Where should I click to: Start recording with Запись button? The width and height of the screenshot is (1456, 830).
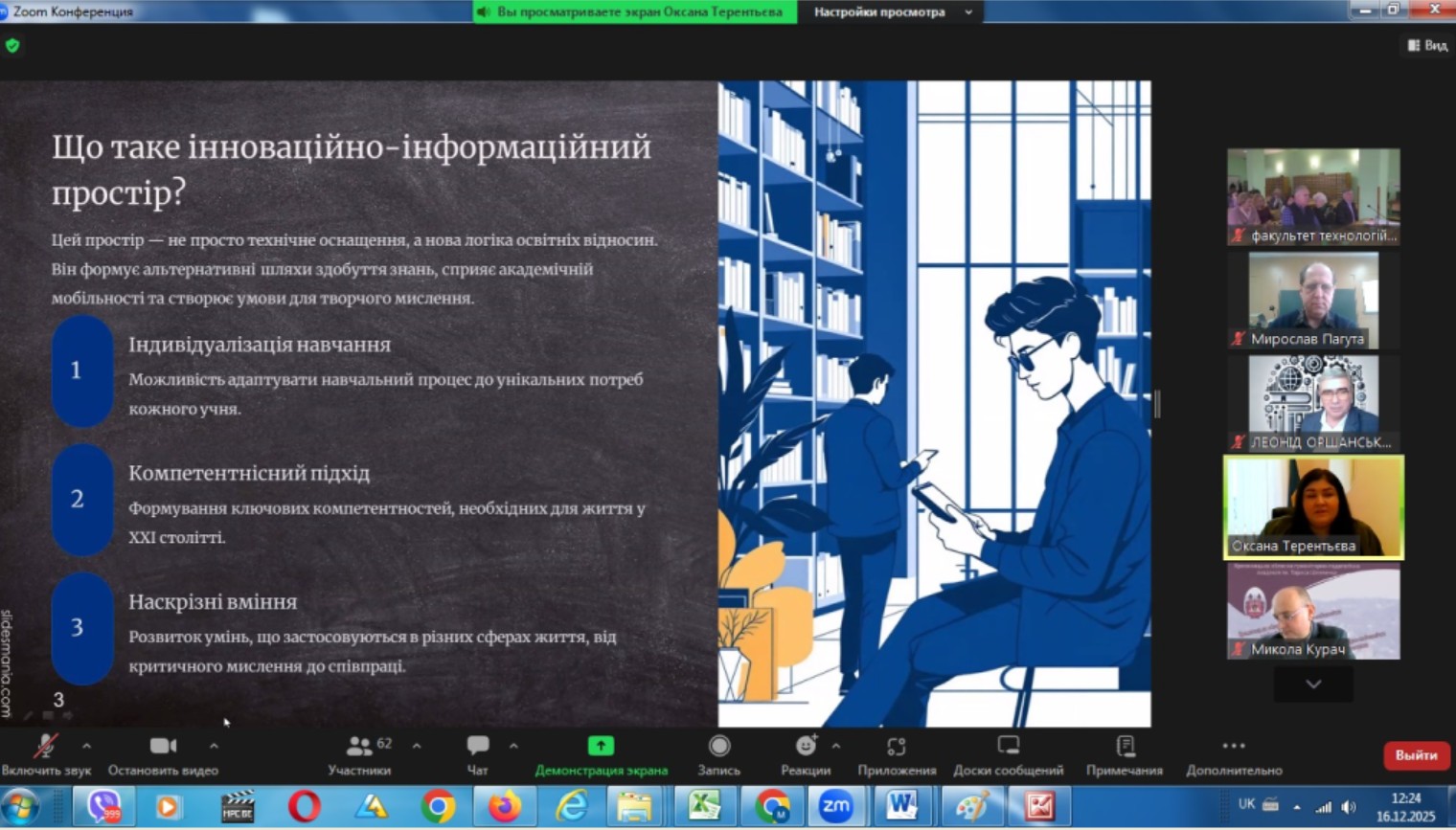point(718,752)
